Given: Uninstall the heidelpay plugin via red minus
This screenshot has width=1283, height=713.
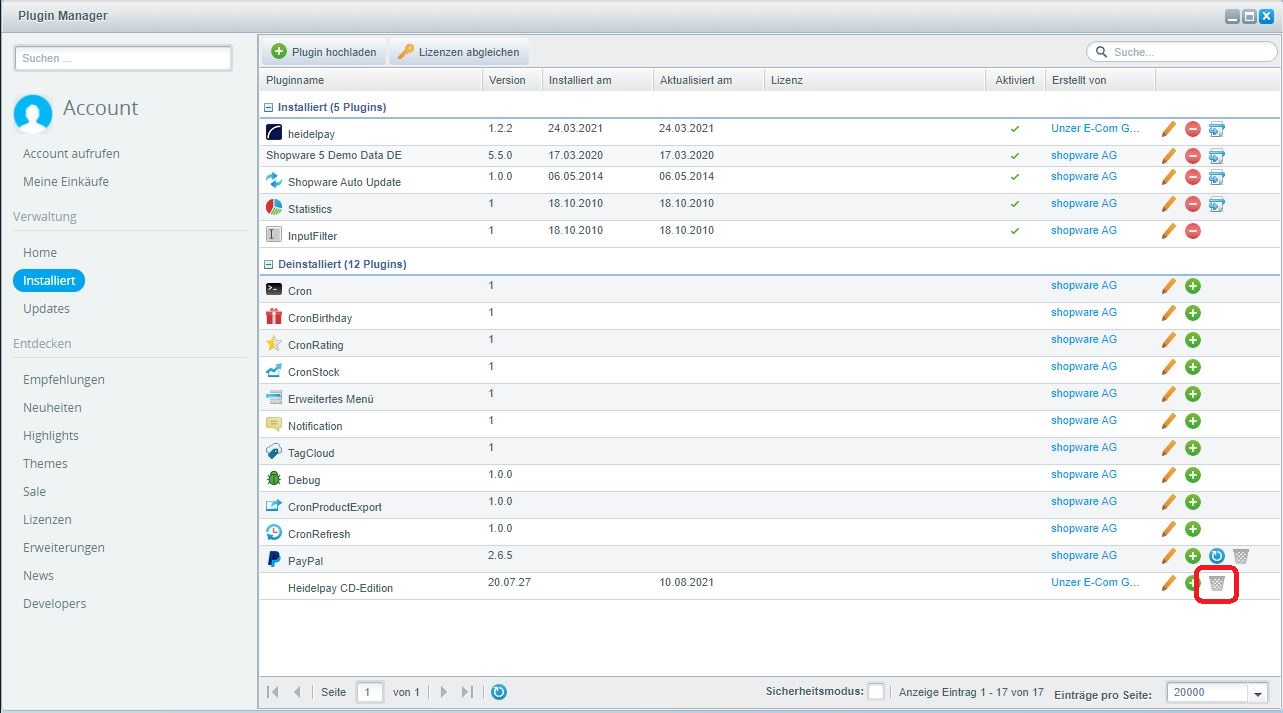Looking at the screenshot, I should (1192, 129).
